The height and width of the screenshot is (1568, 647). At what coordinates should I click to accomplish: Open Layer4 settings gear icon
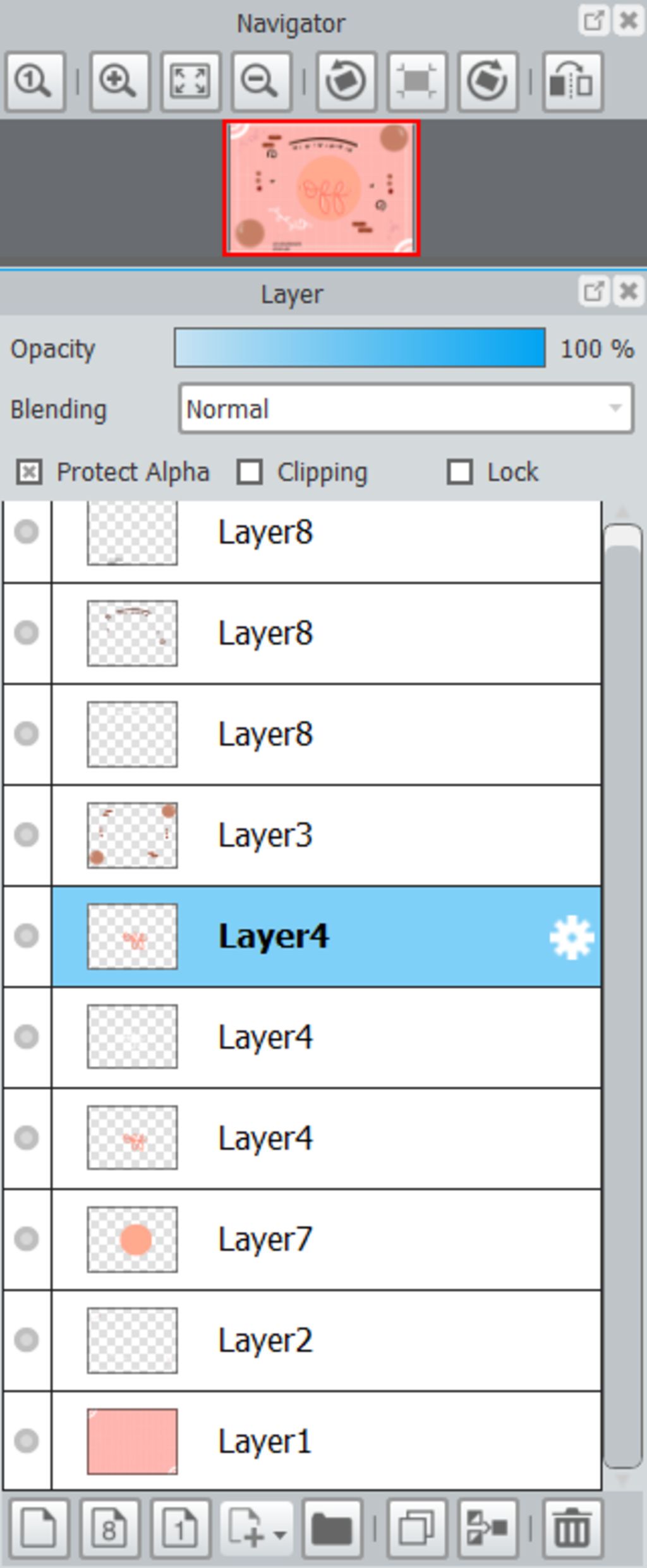point(572,937)
